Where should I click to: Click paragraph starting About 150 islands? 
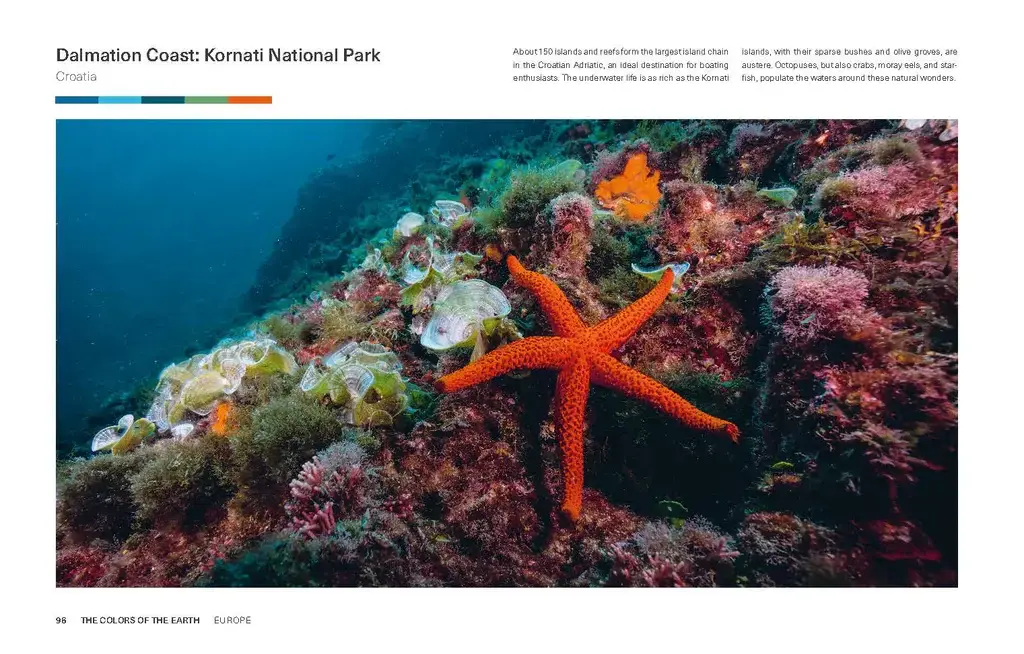click(620, 65)
